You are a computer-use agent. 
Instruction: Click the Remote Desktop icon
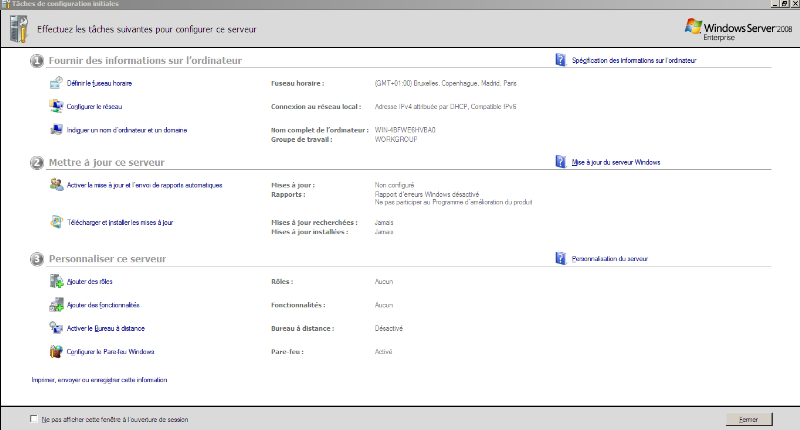click(x=56, y=328)
